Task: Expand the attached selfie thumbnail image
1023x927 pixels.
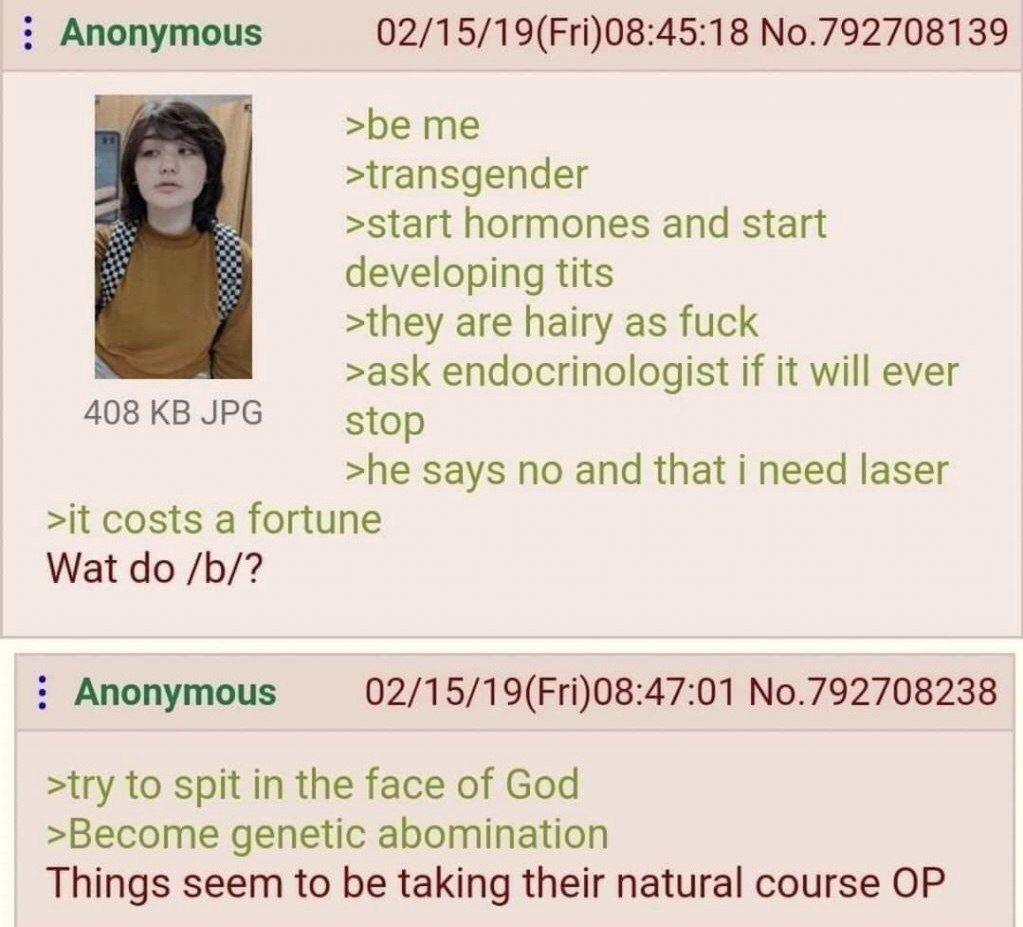Action: (174, 237)
